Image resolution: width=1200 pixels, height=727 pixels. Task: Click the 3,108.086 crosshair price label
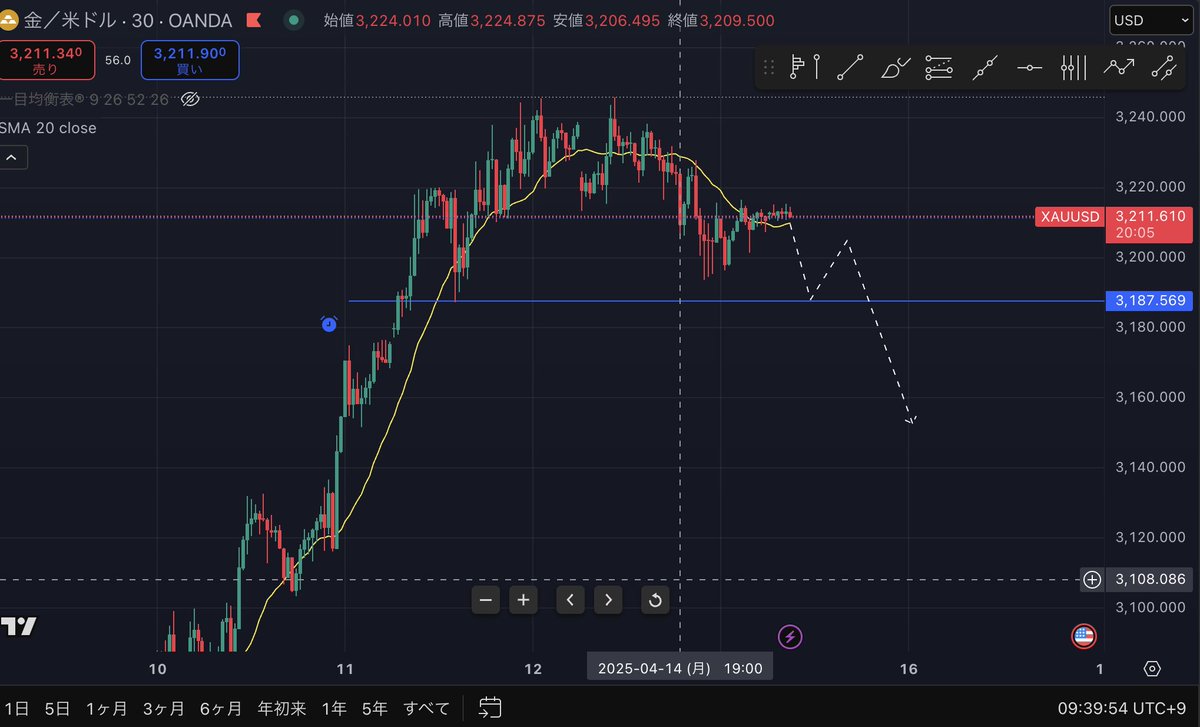[x=1149, y=579]
